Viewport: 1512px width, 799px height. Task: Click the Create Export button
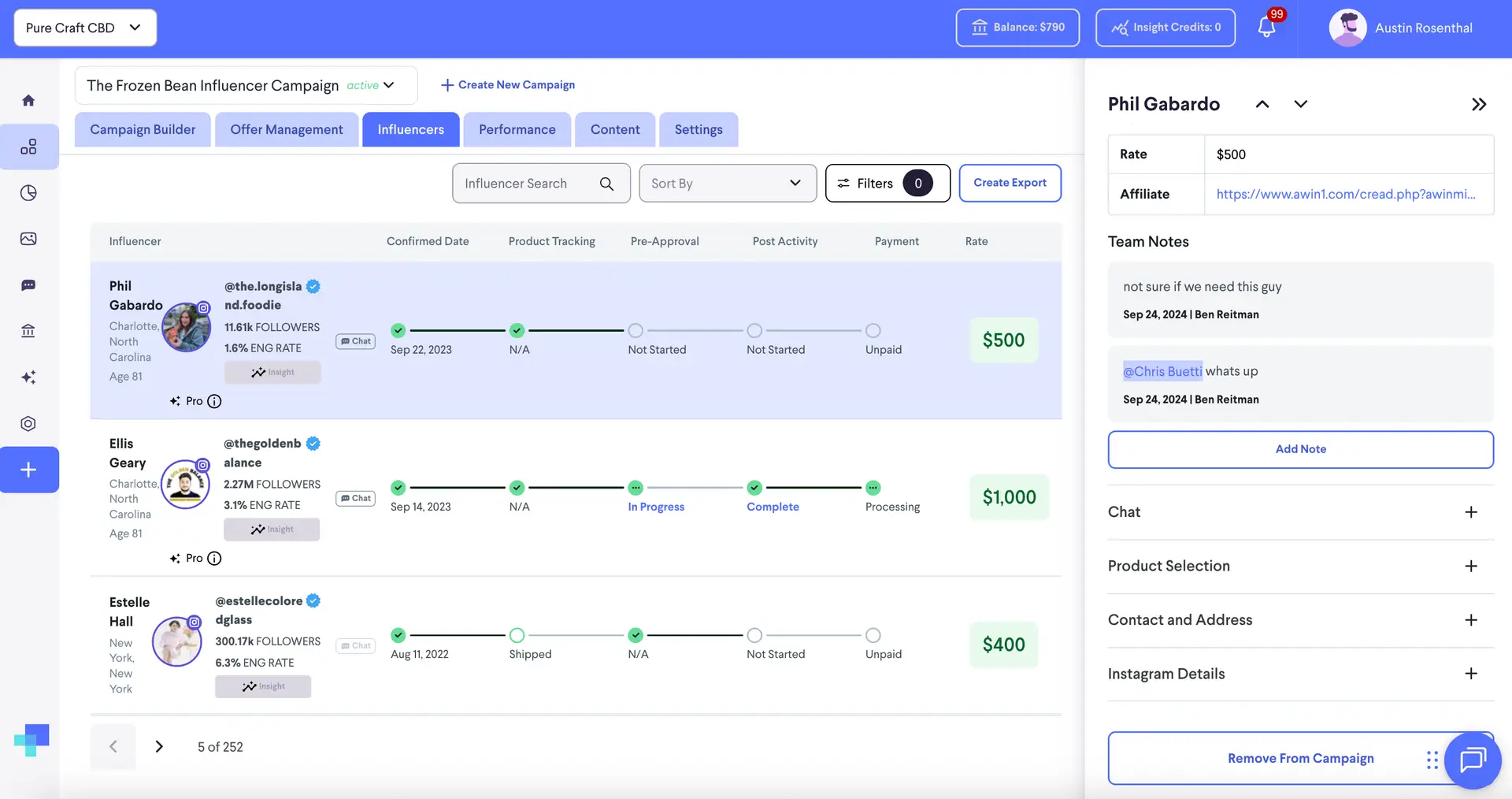pyautogui.click(x=1010, y=183)
